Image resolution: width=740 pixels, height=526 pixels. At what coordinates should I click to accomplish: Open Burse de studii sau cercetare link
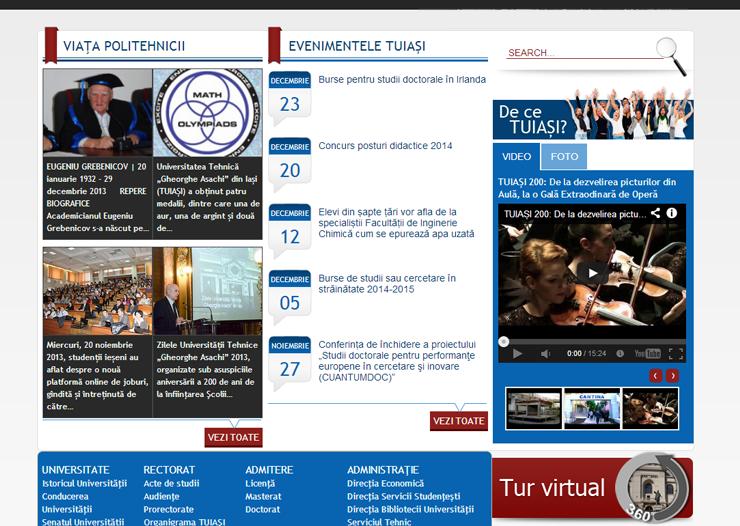pyautogui.click(x=387, y=284)
